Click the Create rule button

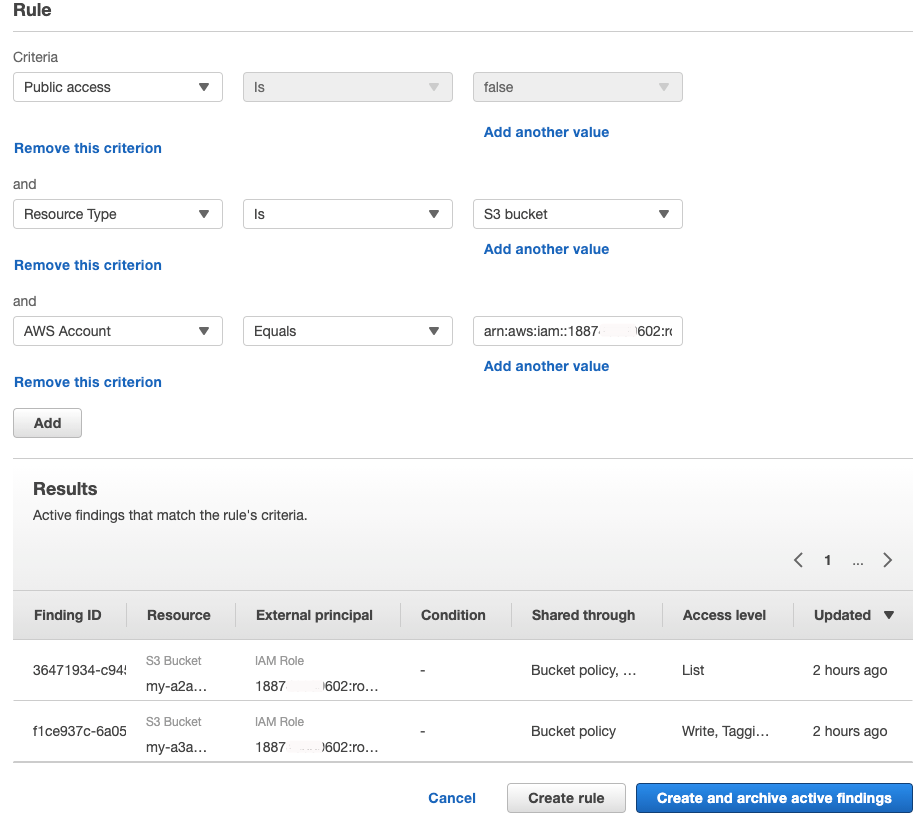566,798
